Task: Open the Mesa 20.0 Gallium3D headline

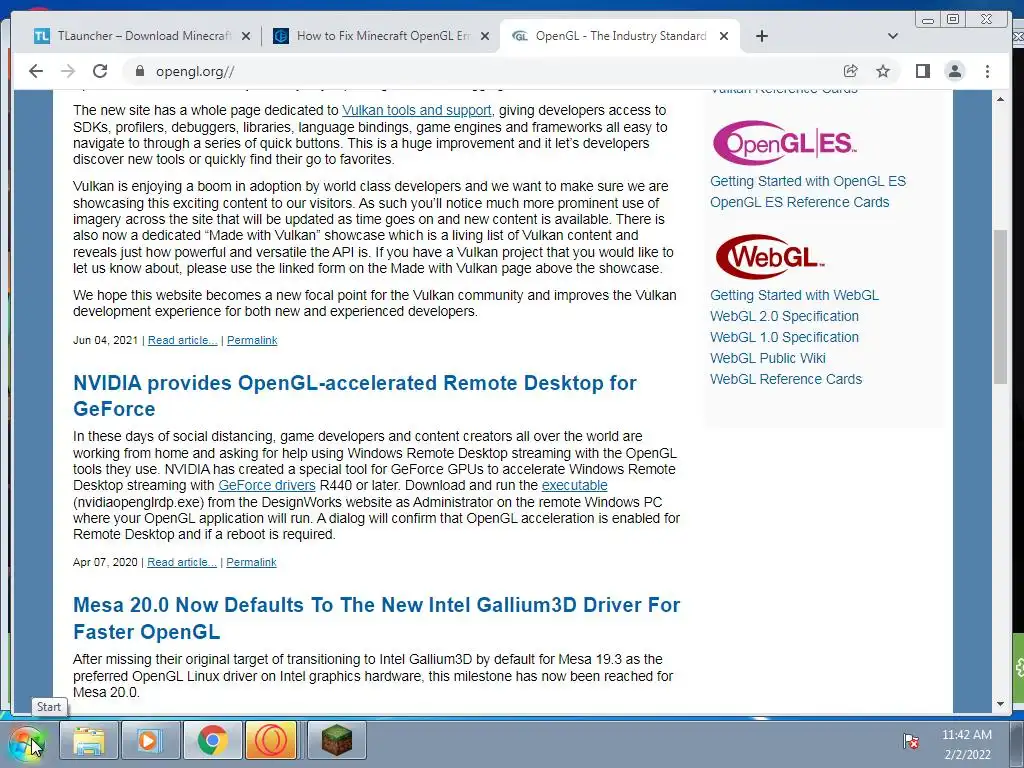Action: pyautogui.click(x=376, y=618)
